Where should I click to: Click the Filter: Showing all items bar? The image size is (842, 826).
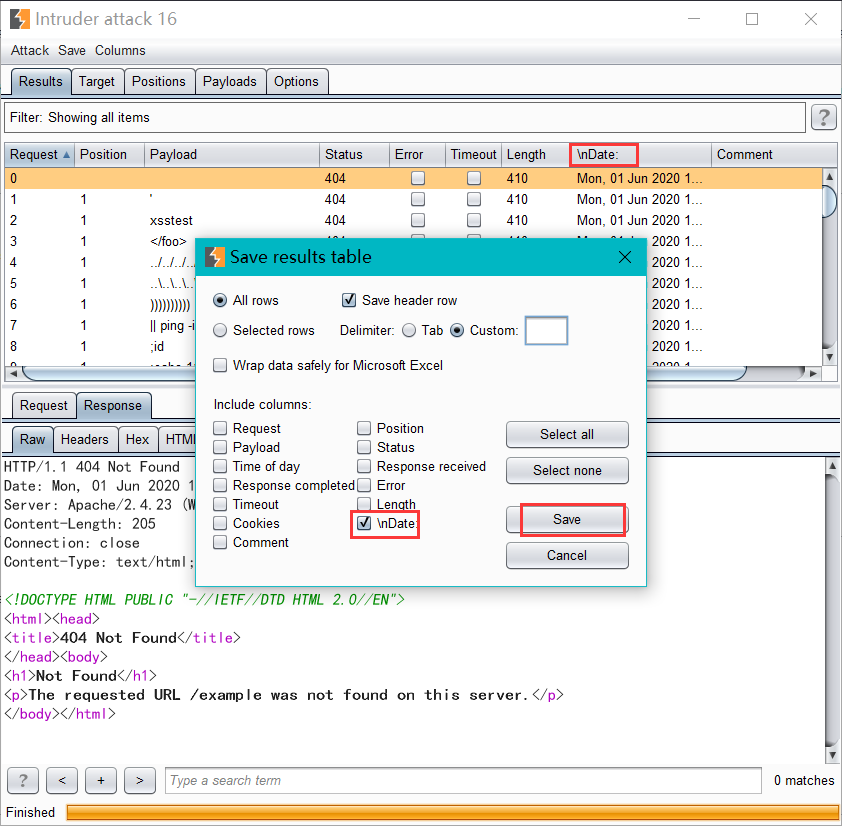point(405,117)
